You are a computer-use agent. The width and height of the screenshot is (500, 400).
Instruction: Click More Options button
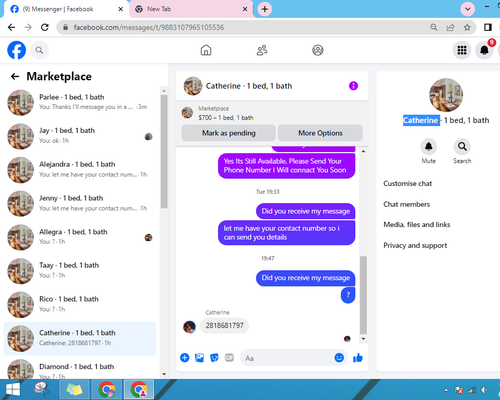320,133
